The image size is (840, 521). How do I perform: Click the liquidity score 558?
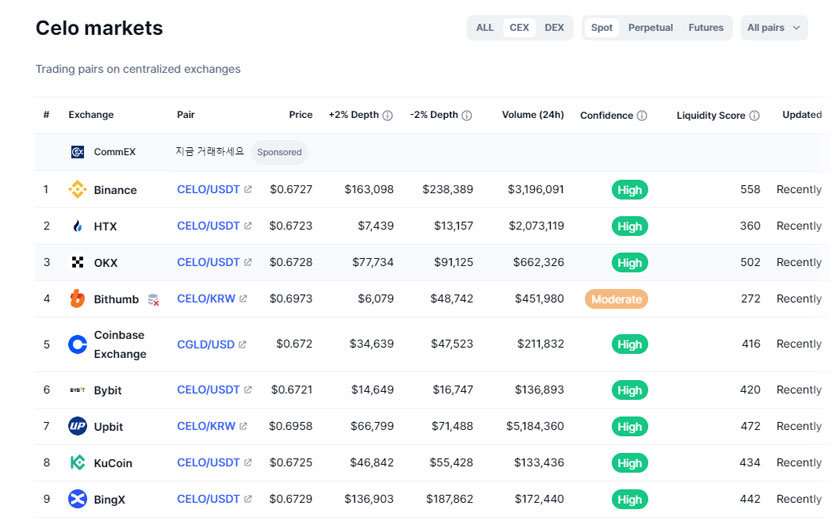point(750,189)
